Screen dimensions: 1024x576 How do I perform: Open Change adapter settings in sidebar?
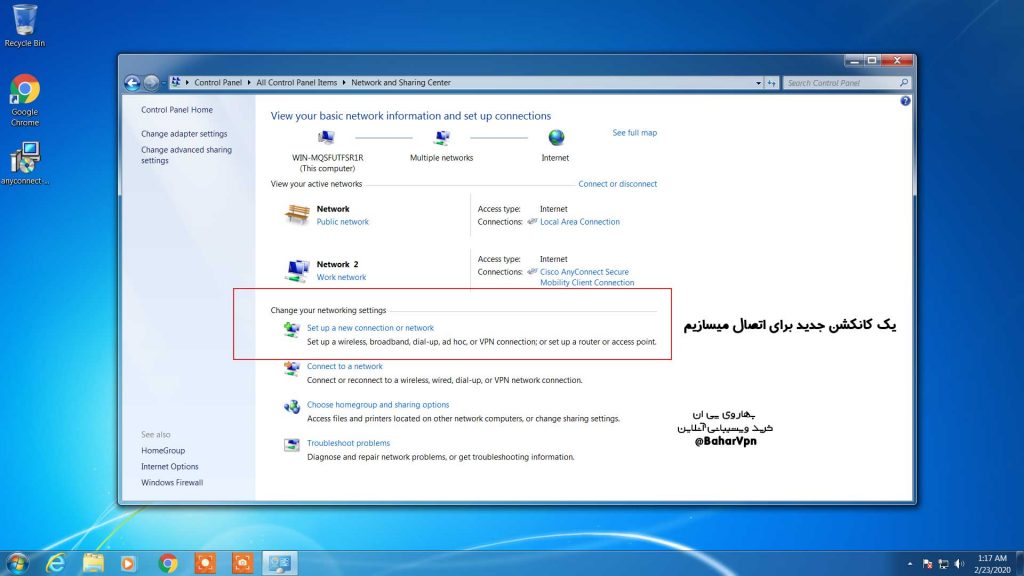(x=184, y=134)
